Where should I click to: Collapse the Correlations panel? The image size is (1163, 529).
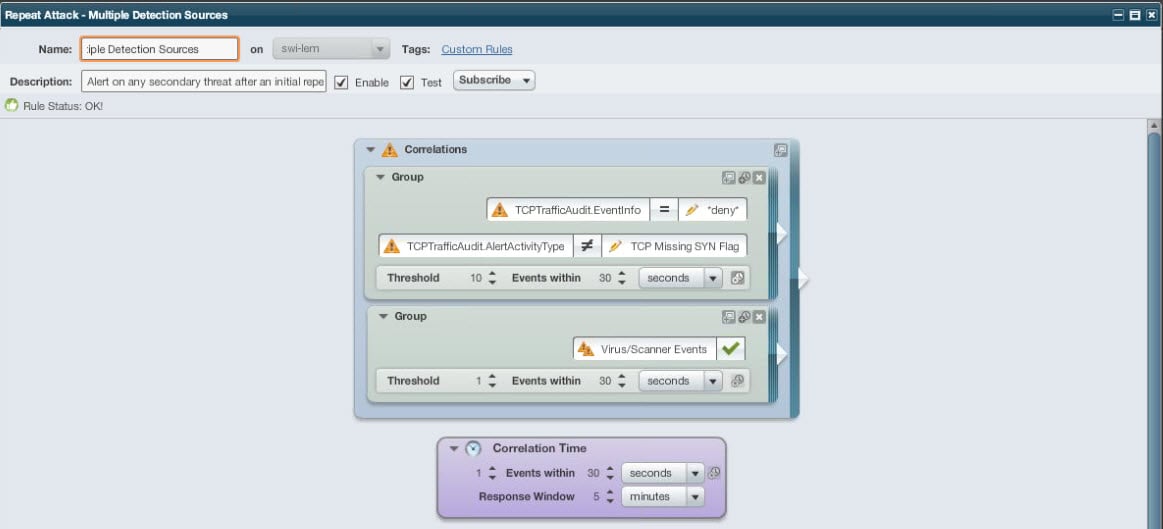click(x=371, y=150)
